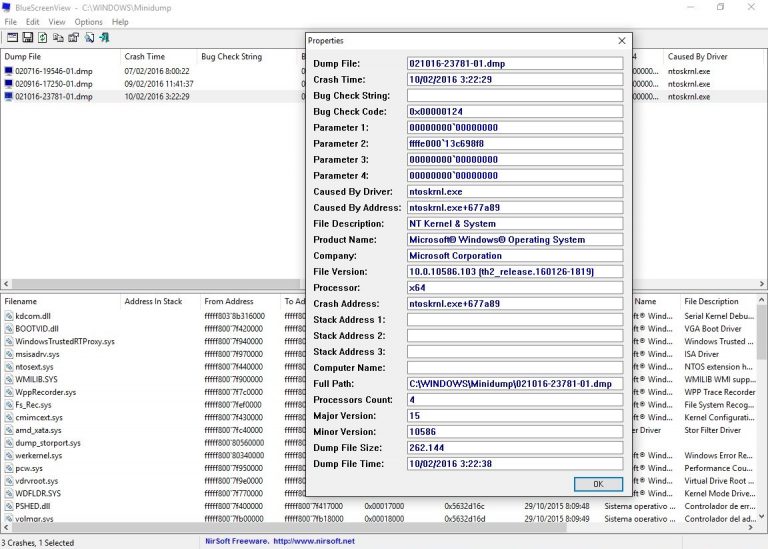Viewport: 768px width, 549px height.
Task: Click the file icon next to dump_storport.sys
Action: 9,443
